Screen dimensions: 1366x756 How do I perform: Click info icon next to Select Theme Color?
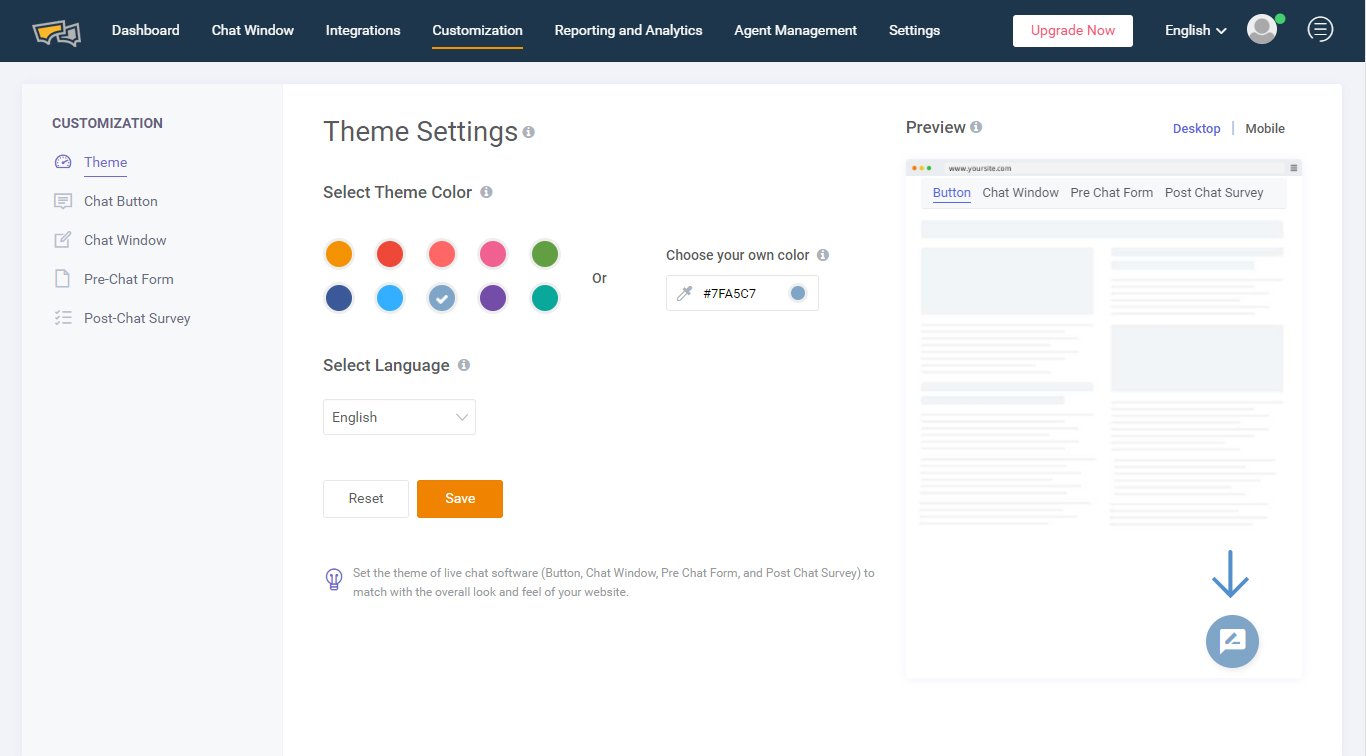(486, 192)
